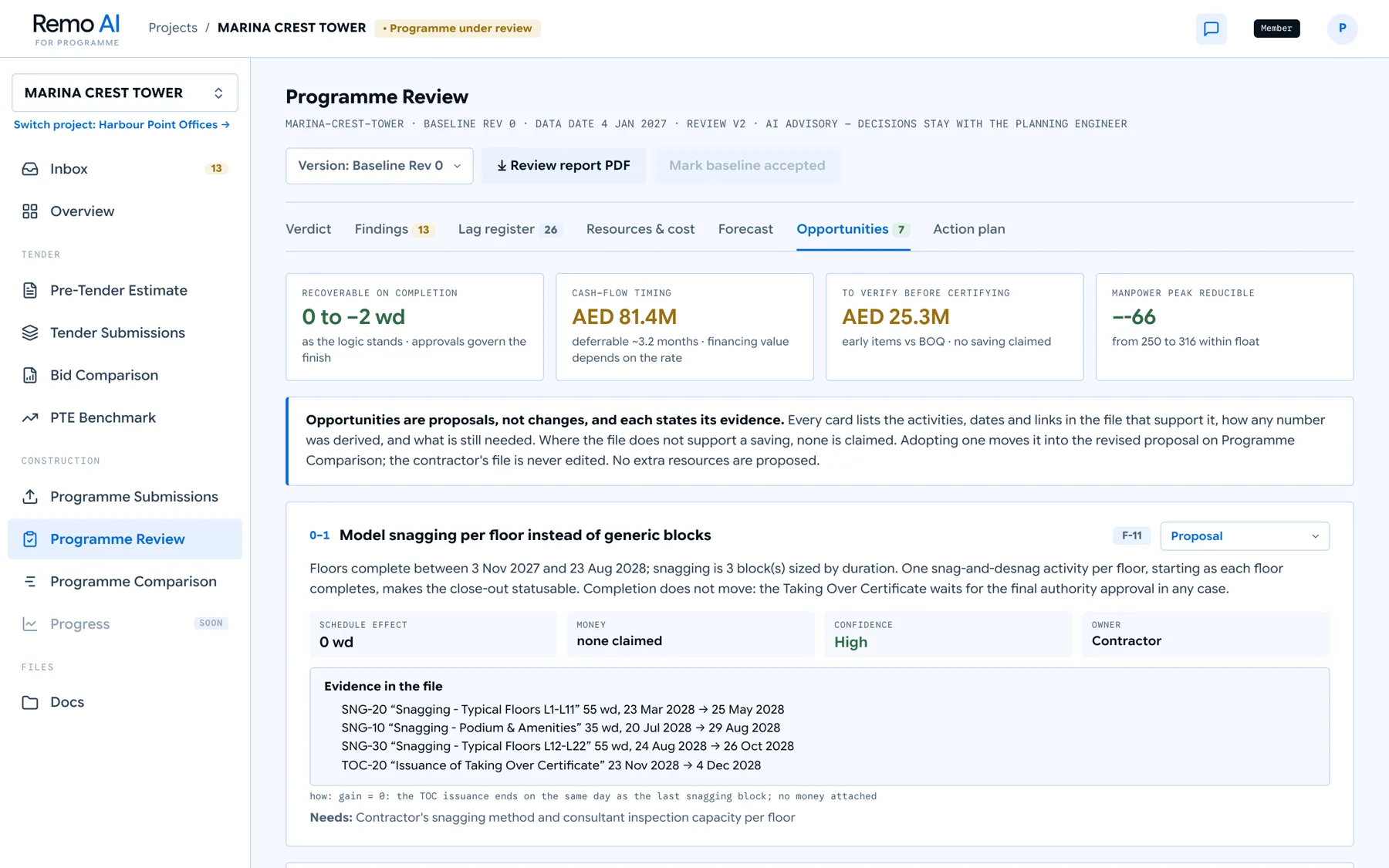Click the Programme Submissions upload icon
Image resolution: width=1389 pixels, height=868 pixels.
30,497
